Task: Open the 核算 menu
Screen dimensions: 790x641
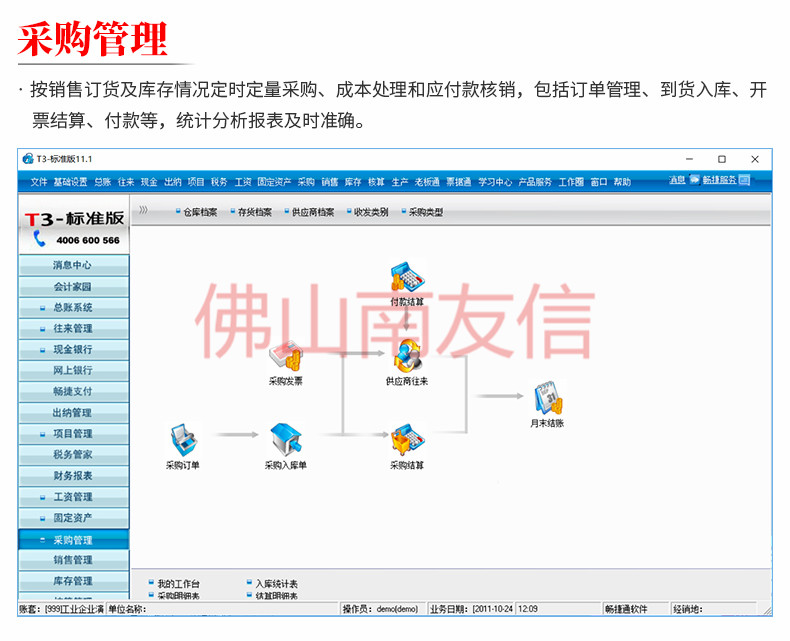Action: coord(376,182)
